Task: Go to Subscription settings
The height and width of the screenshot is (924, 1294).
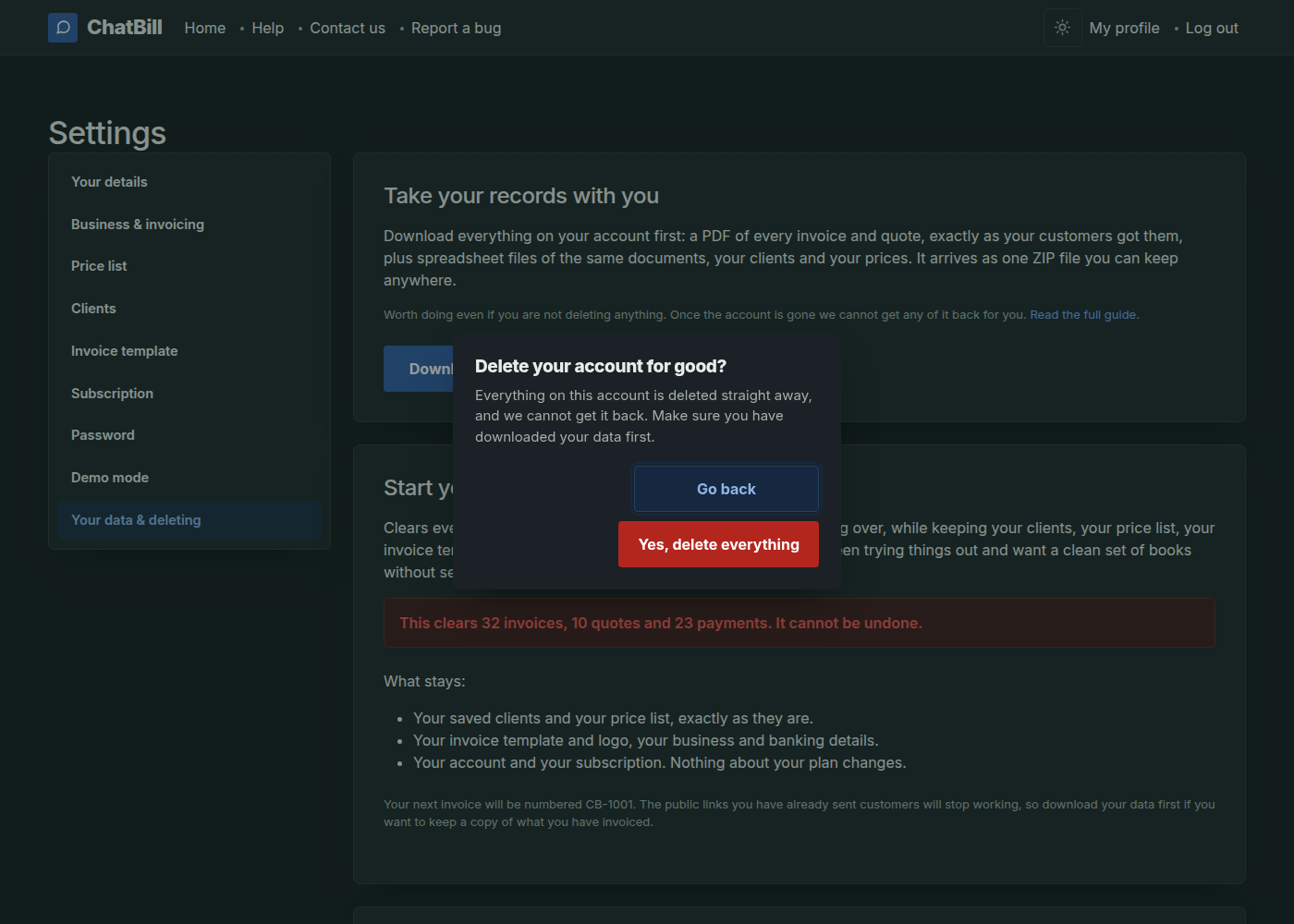Action: click(189, 394)
